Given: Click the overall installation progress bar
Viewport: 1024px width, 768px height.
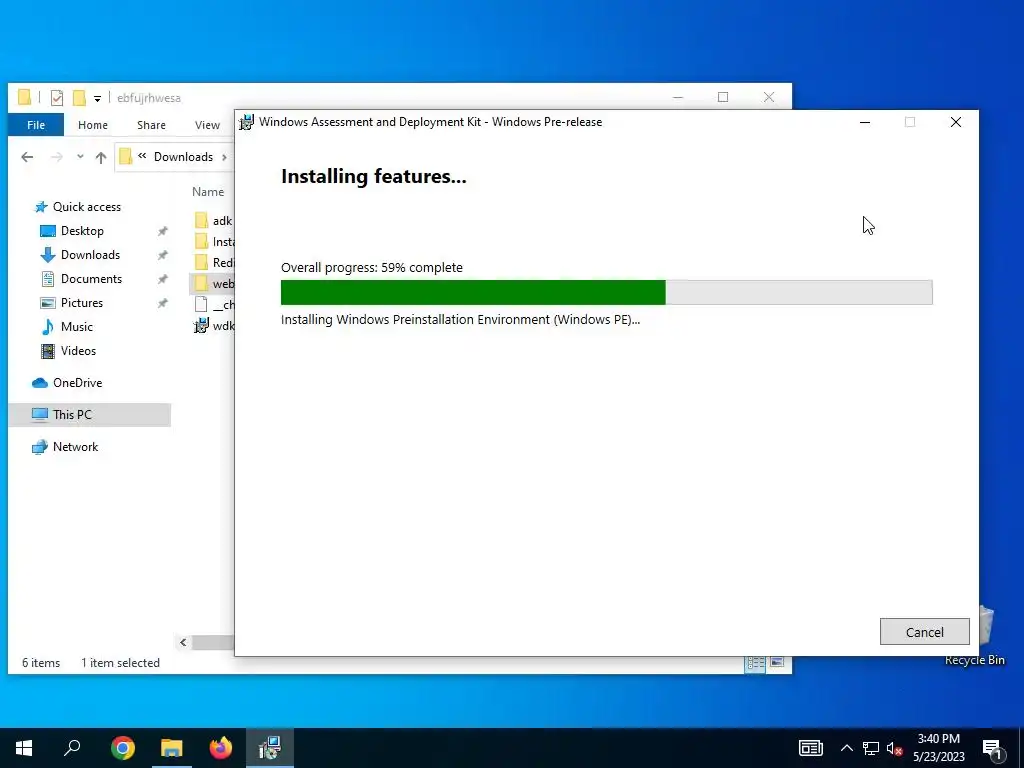Looking at the screenshot, I should pos(606,292).
